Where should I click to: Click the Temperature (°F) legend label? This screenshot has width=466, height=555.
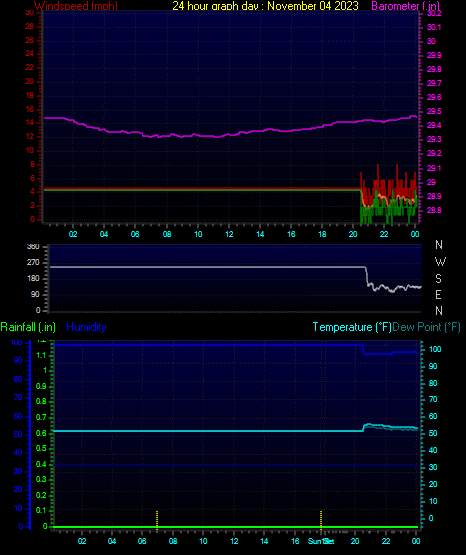coord(352,327)
